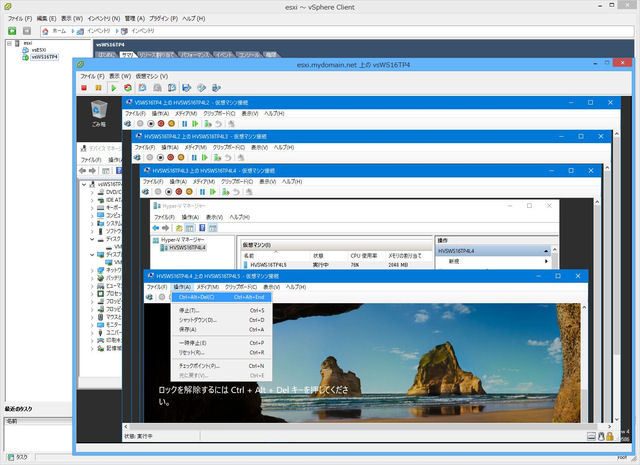
Task: Choose 停止(T)... from the open 操作 menu
Action: [x=221, y=310]
